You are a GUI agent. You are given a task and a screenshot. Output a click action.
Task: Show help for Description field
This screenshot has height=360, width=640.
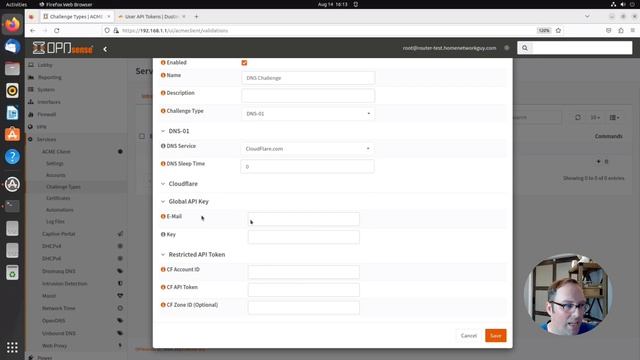click(163, 93)
